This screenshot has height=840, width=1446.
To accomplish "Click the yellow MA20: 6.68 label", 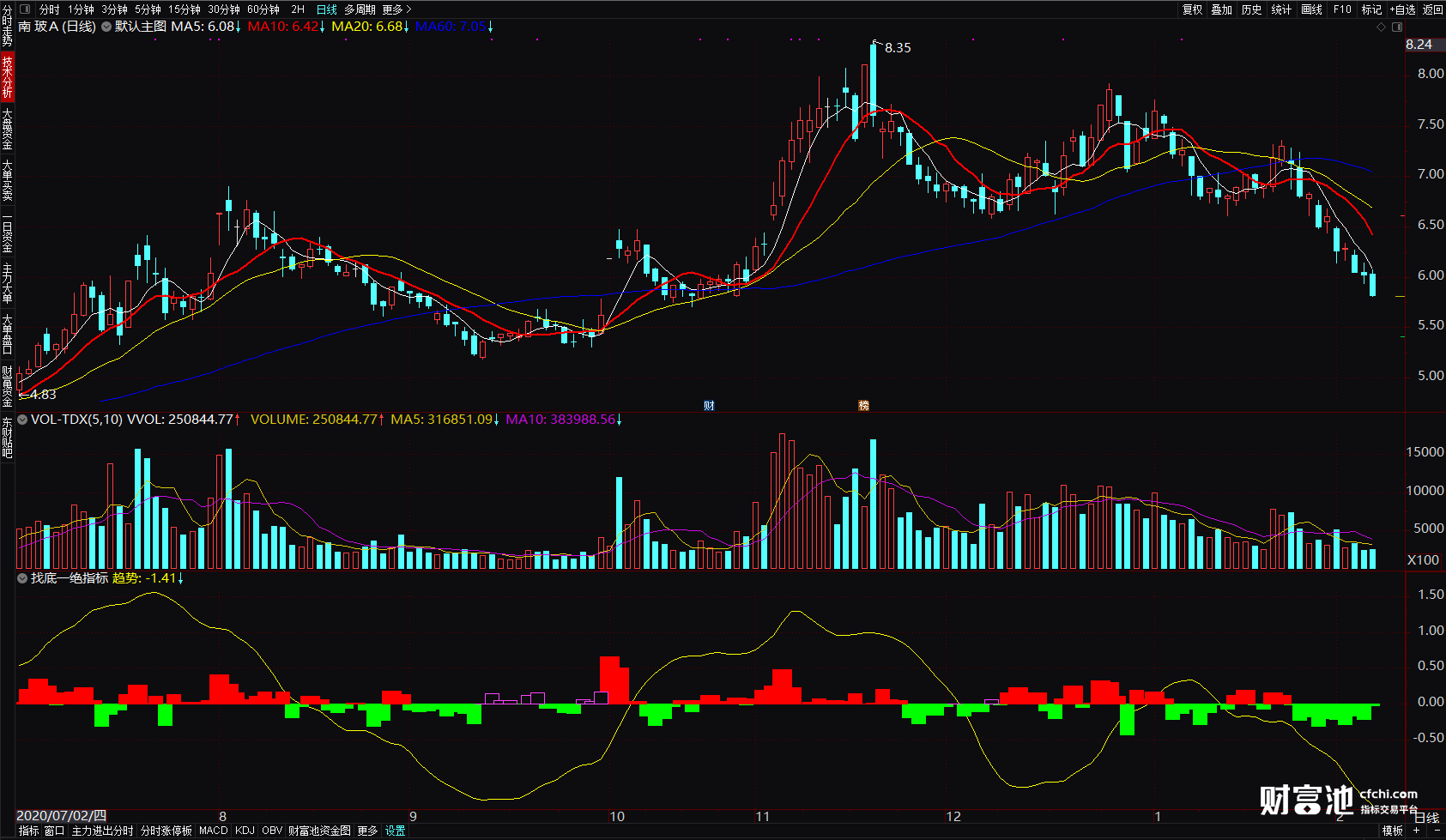I will (x=371, y=27).
